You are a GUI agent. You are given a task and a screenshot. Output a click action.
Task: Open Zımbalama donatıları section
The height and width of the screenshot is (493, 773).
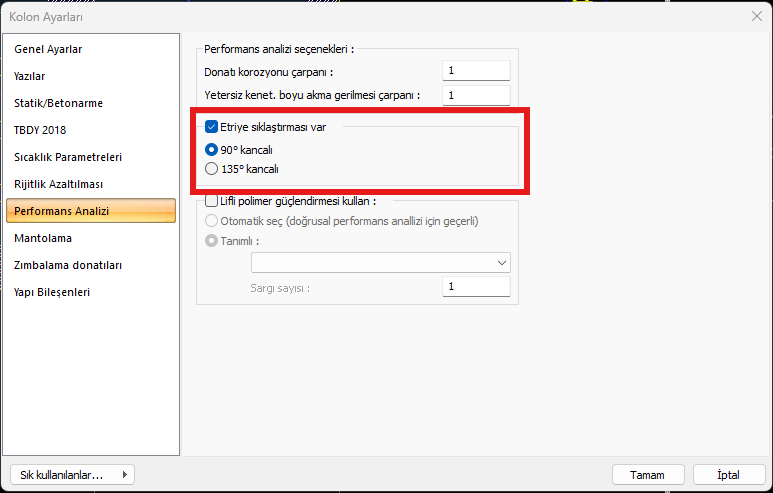(x=68, y=265)
